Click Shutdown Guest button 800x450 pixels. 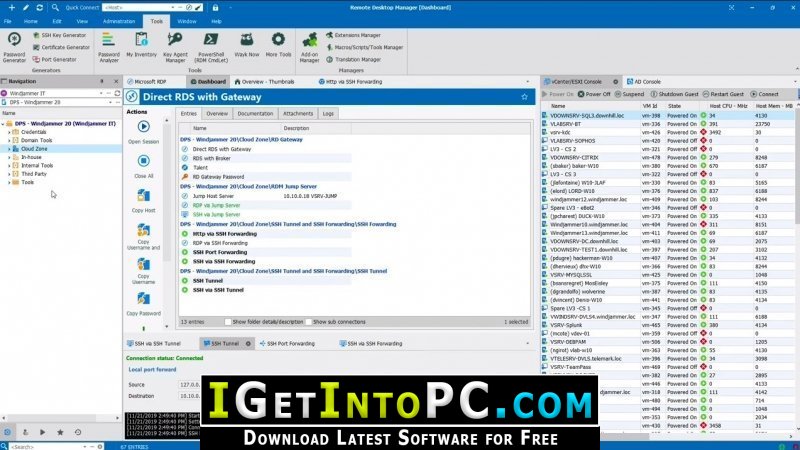(x=674, y=94)
